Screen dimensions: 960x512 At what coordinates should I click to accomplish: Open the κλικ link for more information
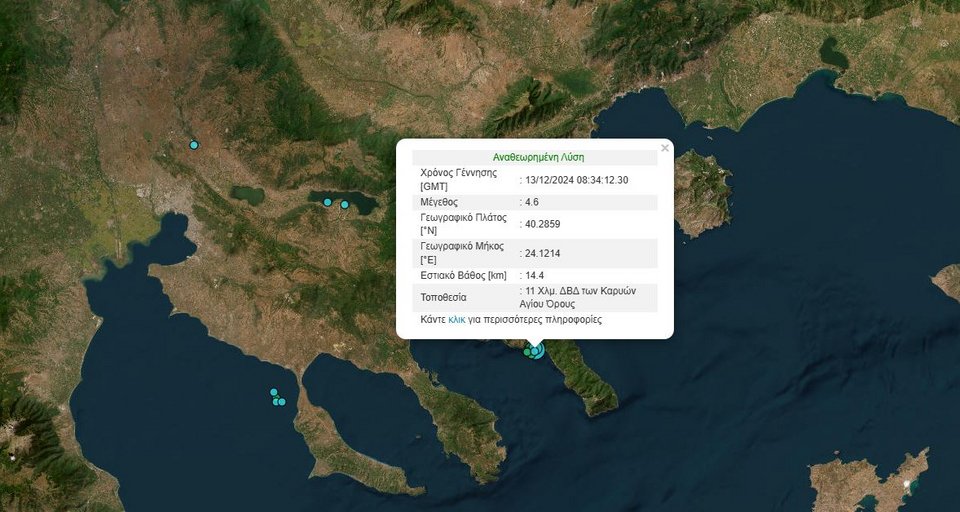tap(457, 320)
